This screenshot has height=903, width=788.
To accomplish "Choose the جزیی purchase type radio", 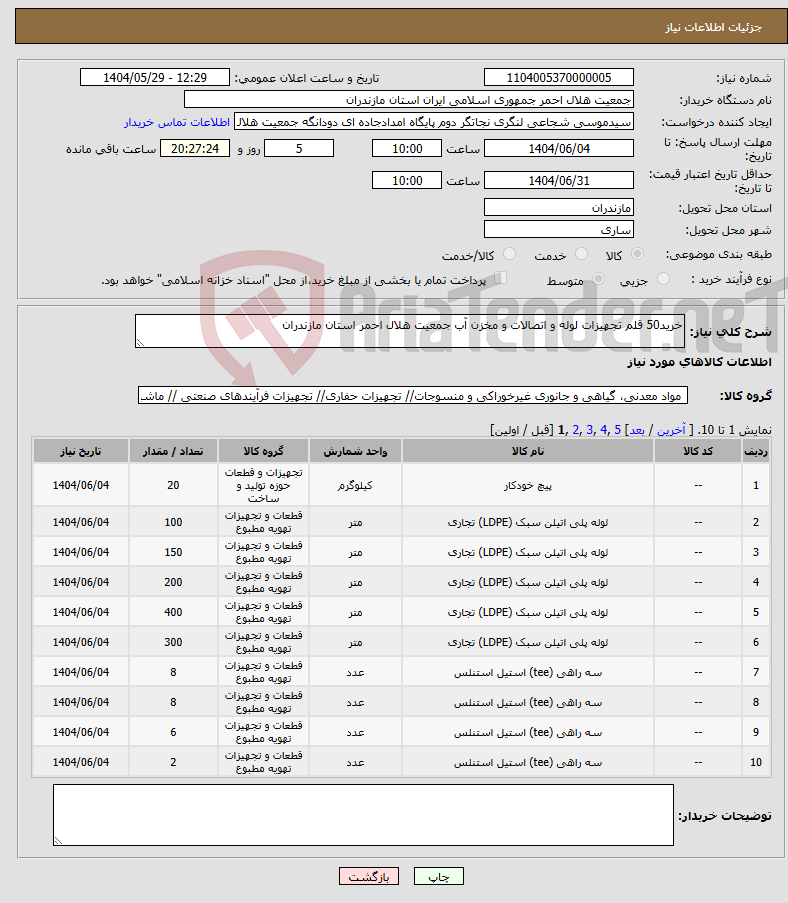I will pyautogui.click(x=664, y=279).
